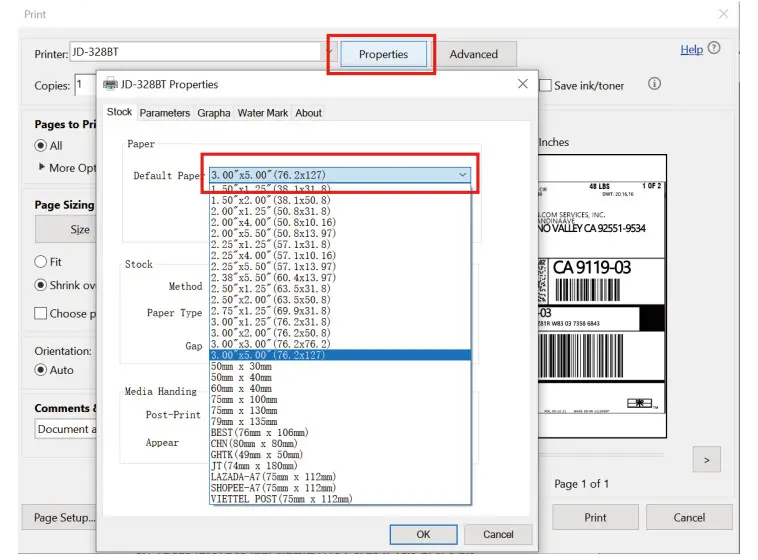Viewport: 758px width, 560px height.
Task: Enable the Save ink/toner checkbox
Action: pos(545,86)
